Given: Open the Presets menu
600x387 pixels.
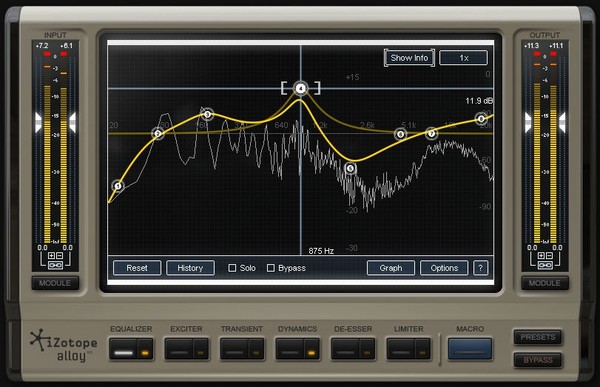Looking at the screenshot, I should 538,337.
